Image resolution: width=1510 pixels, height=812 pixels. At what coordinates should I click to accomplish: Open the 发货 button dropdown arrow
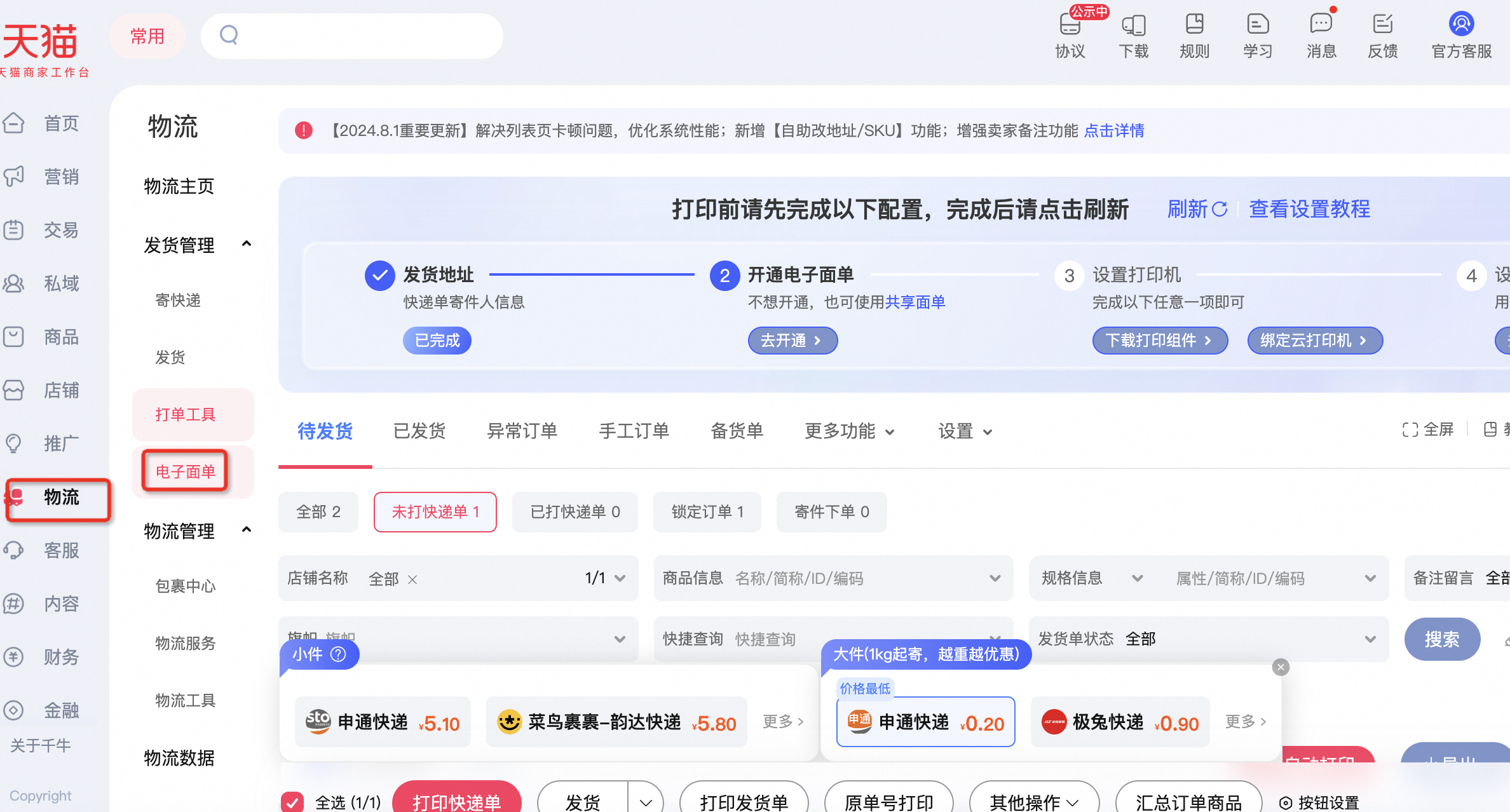click(646, 802)
